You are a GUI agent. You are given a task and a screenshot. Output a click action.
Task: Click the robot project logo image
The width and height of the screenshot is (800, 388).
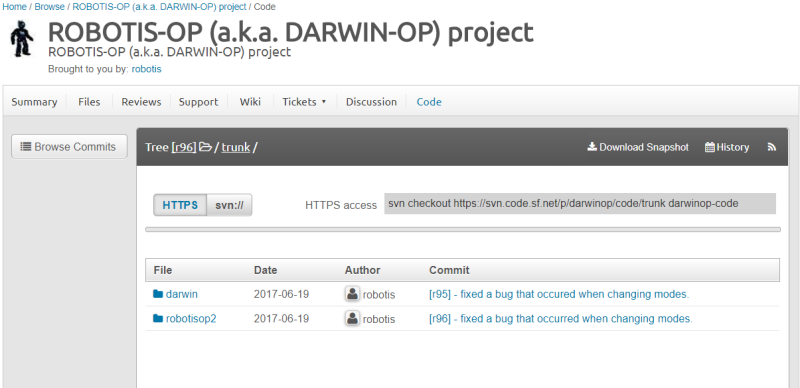tap(22, 39)
